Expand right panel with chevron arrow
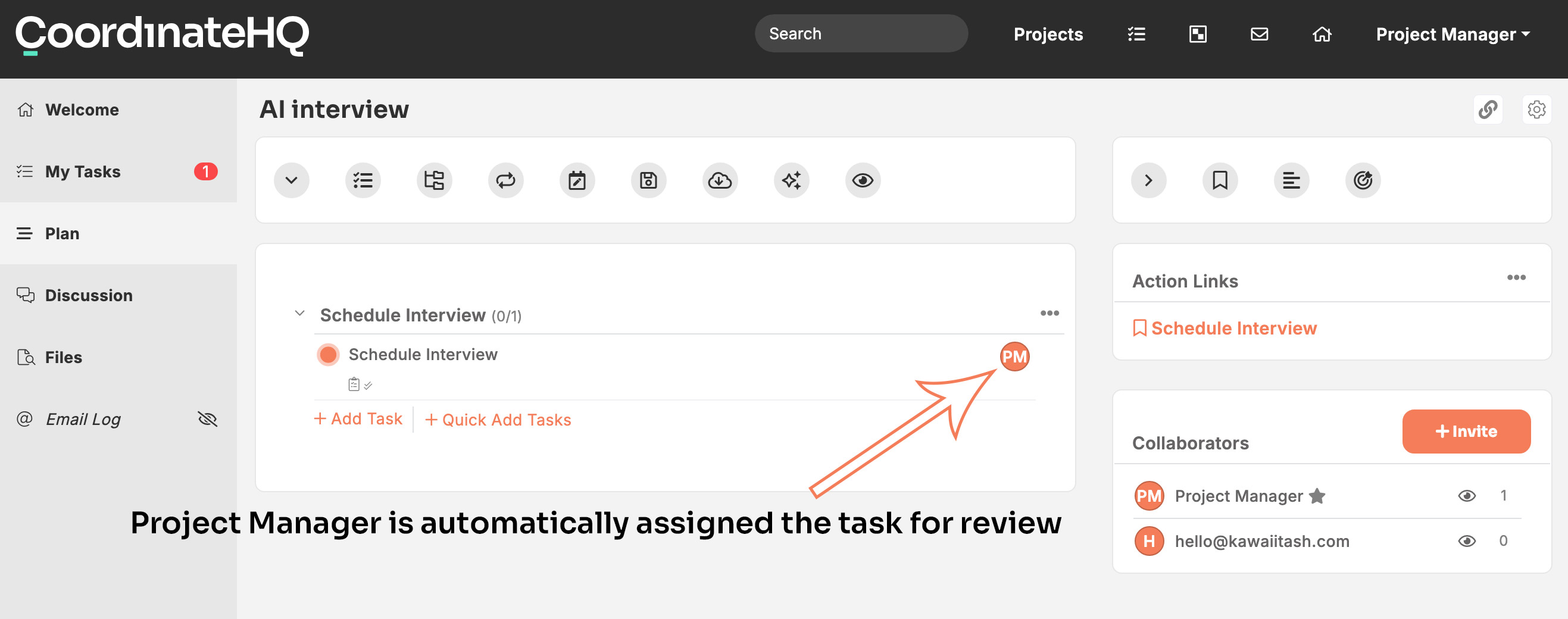This screenshot has height=619, width=1568. point(1148,180)
